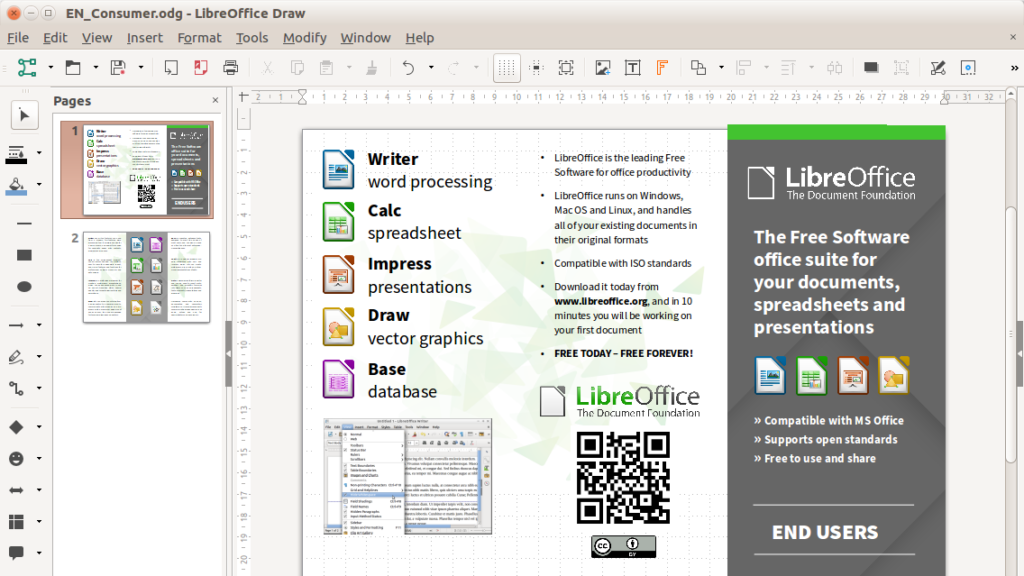This screenshot has height=576, width=1024.
Task: Show more toolbar items via overflow chevron
Action: click(1014, 67)
